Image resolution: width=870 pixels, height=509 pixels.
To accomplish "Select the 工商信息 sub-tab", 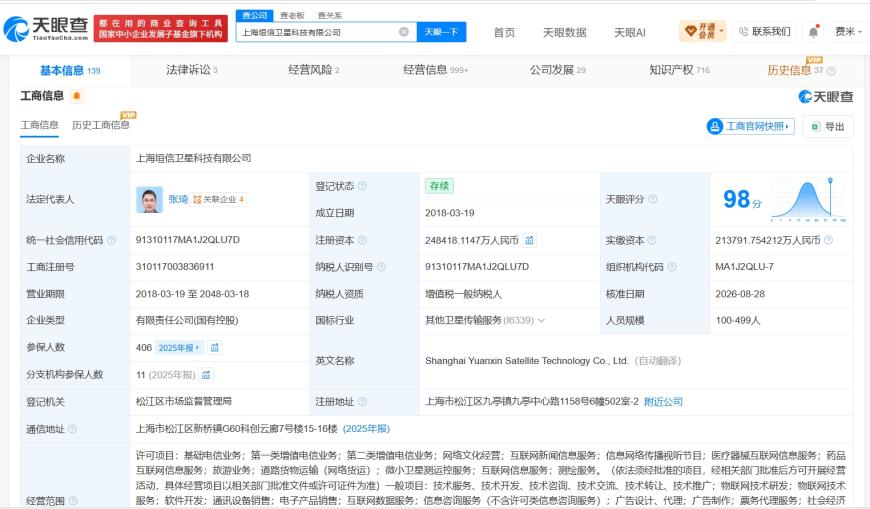I will [39, 125].
